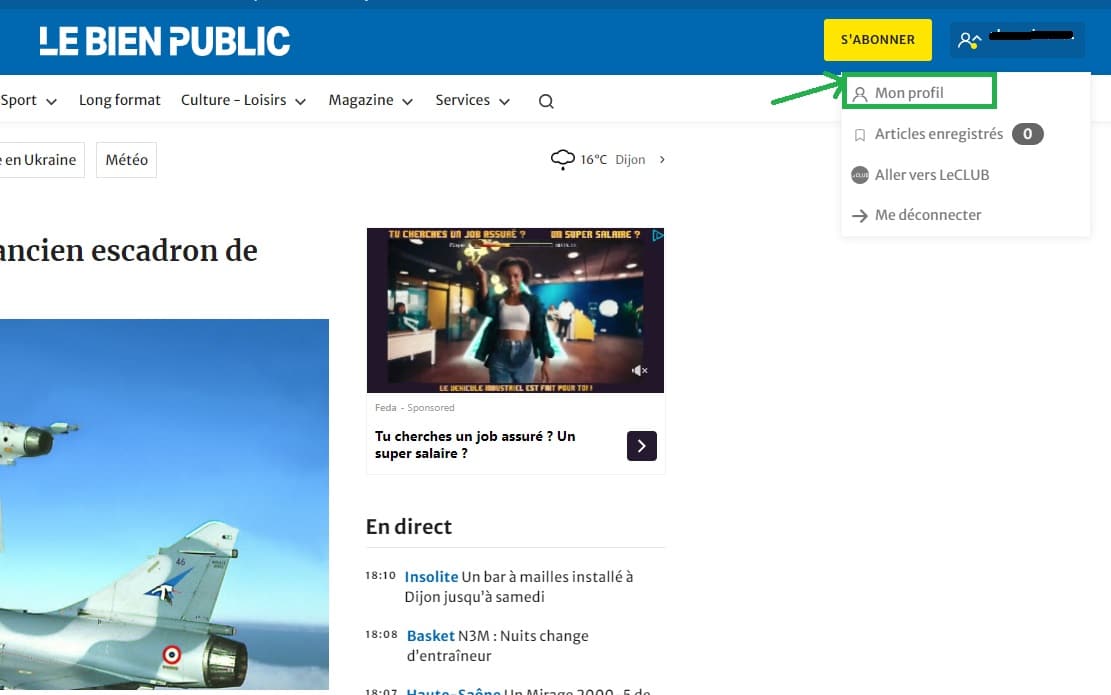Click the user account icon in header
This screenshot has width=1111, height=695.
pos(969,40)
